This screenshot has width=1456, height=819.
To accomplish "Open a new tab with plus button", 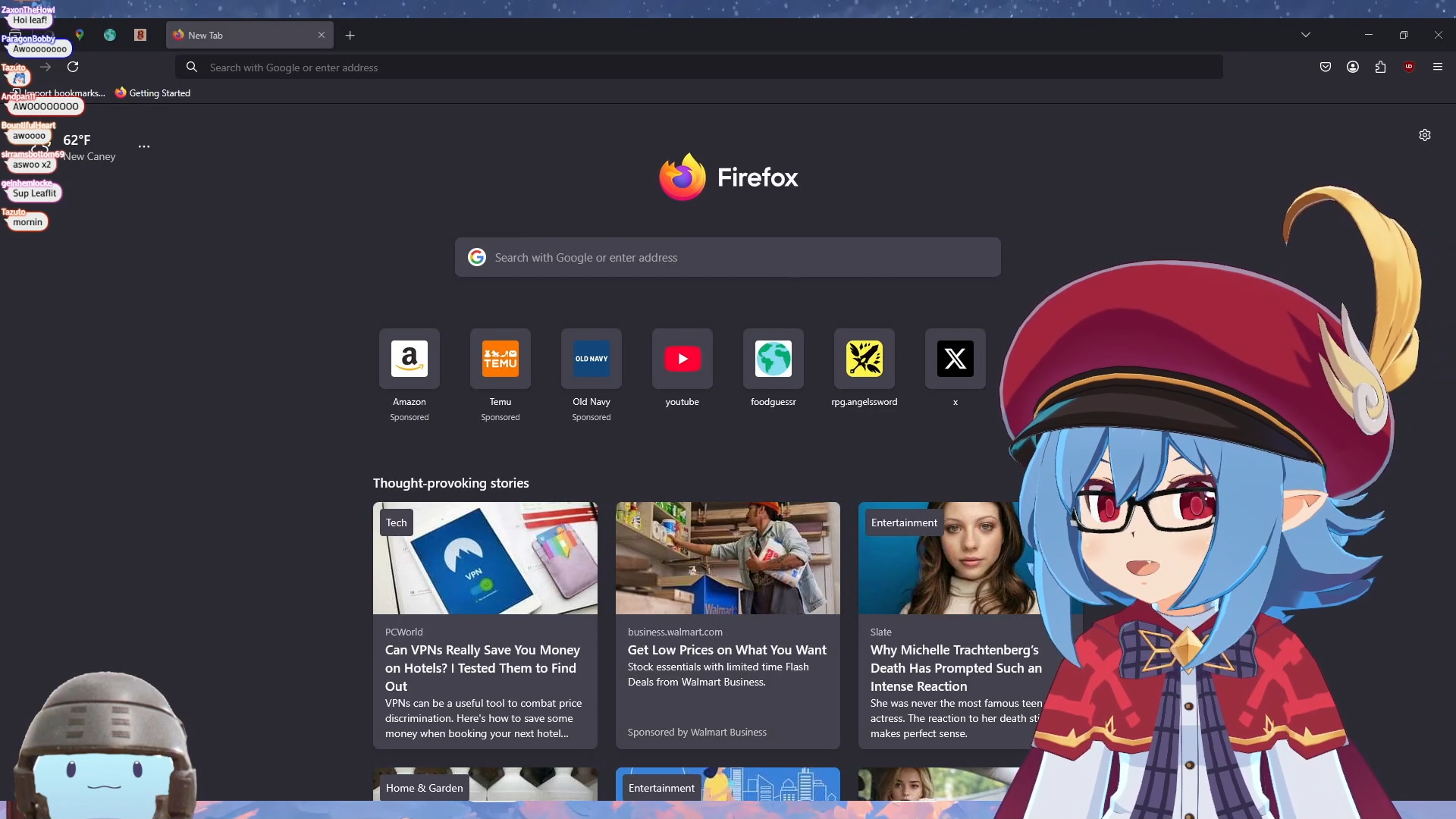I will click(x=350, y=35).
